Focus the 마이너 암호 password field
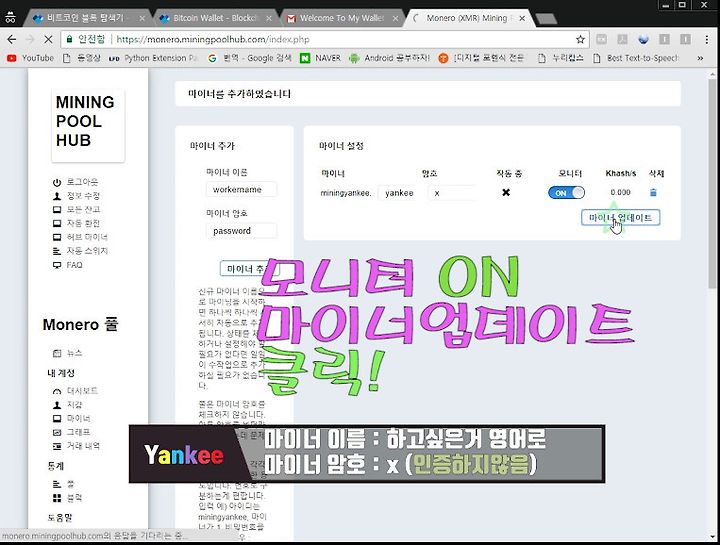720x545 pixels. tap(242, 231)
